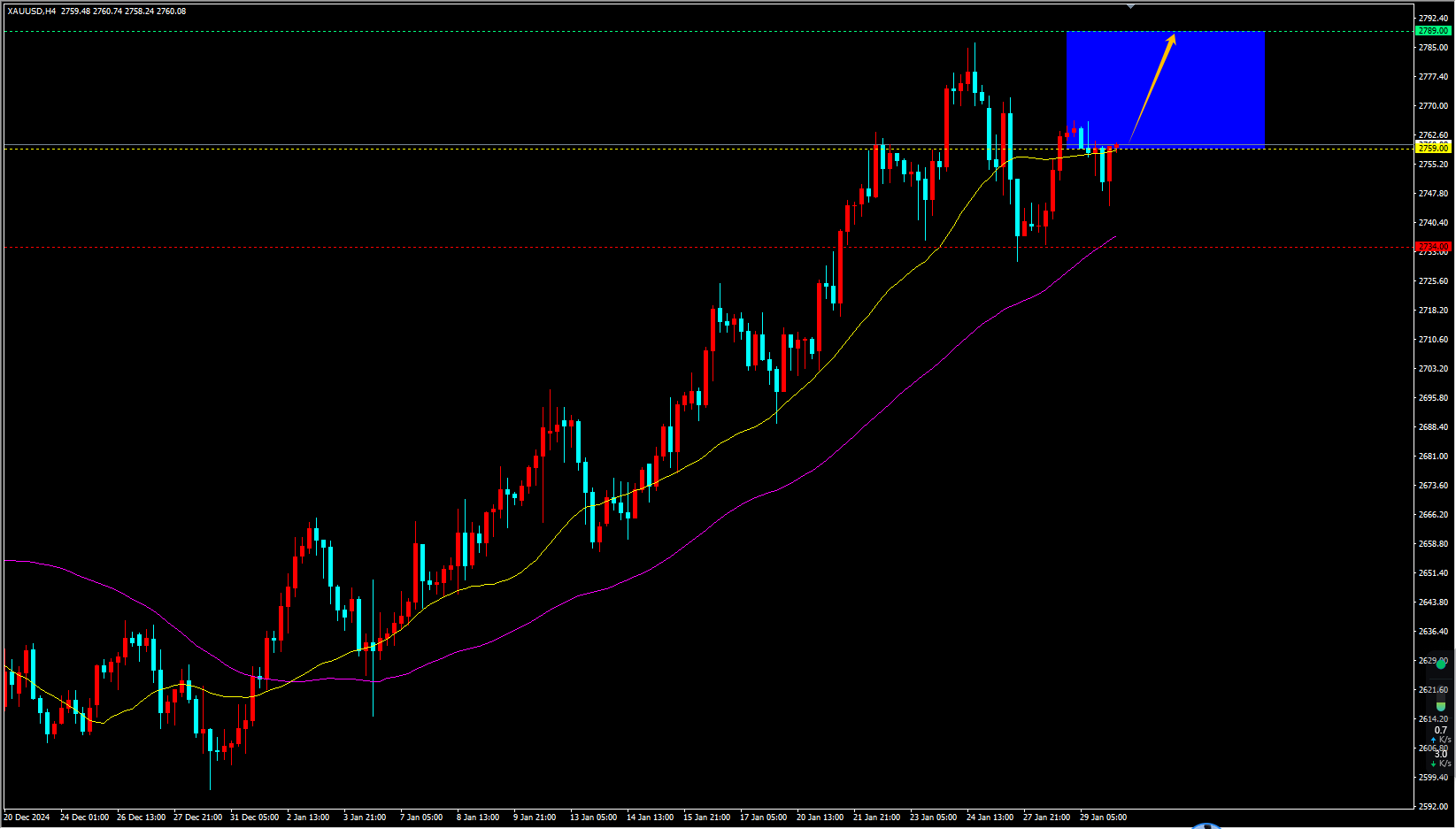Click the XAUUSD,H4 symbol title
This screenshot has width=1456, height=829.
(32, 12)
